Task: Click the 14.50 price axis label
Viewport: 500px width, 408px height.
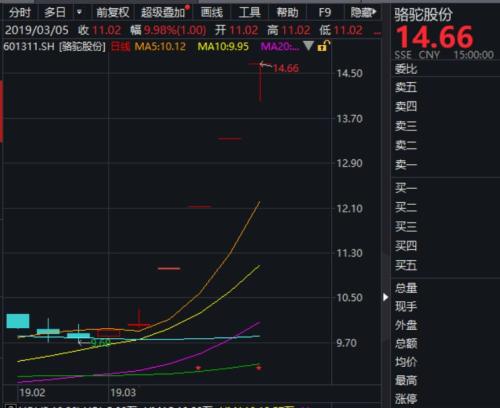Action: [349, 73]
